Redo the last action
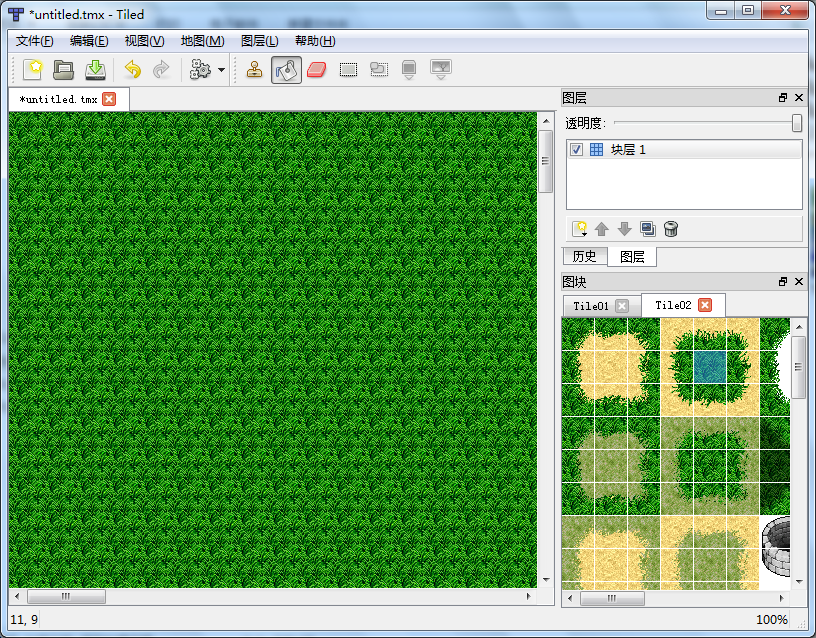Image resolution: width=816 pixels, height=638 pixels. (x=161, y=69)
